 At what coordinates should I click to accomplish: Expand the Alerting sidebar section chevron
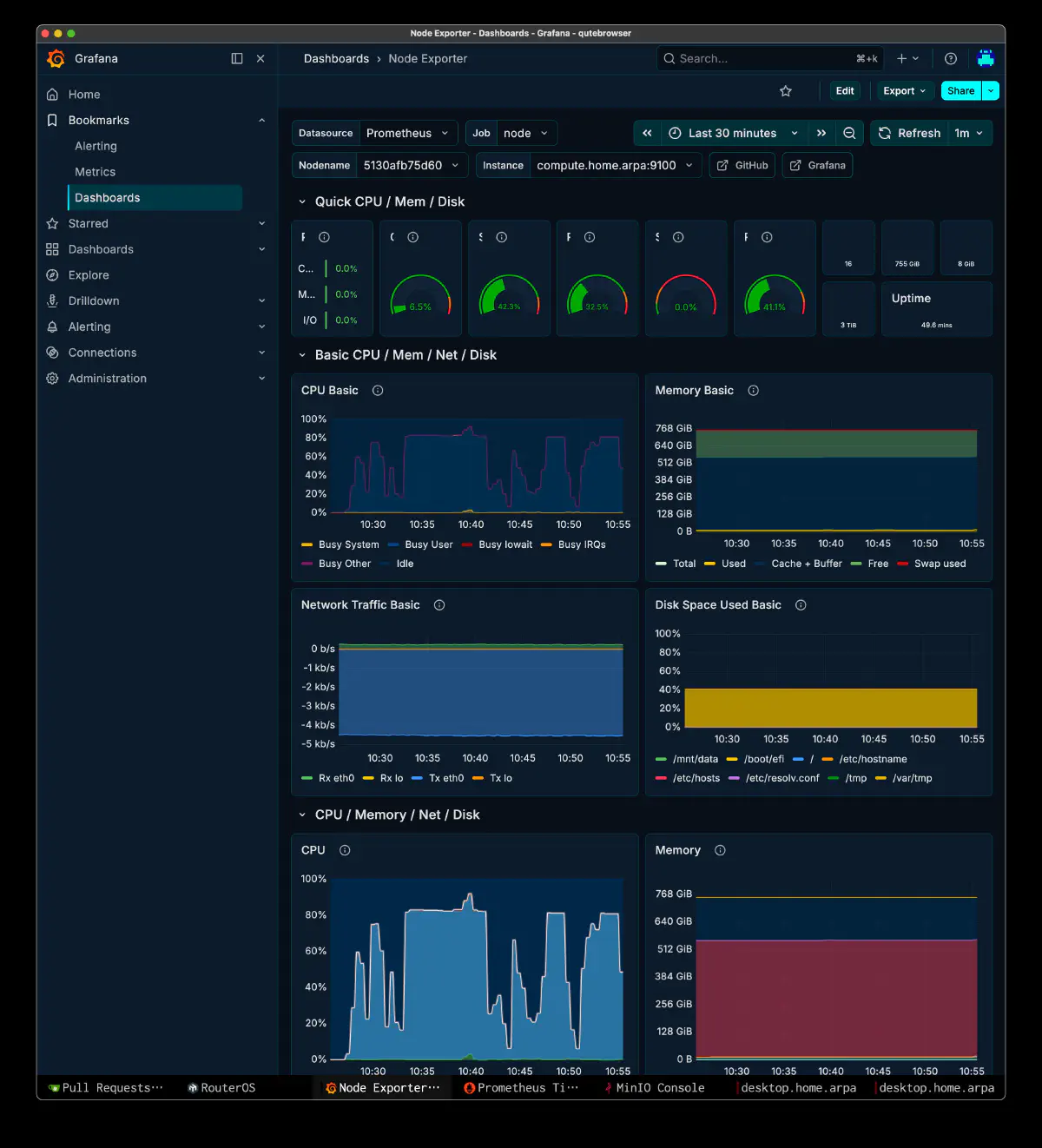click(261, 327)
